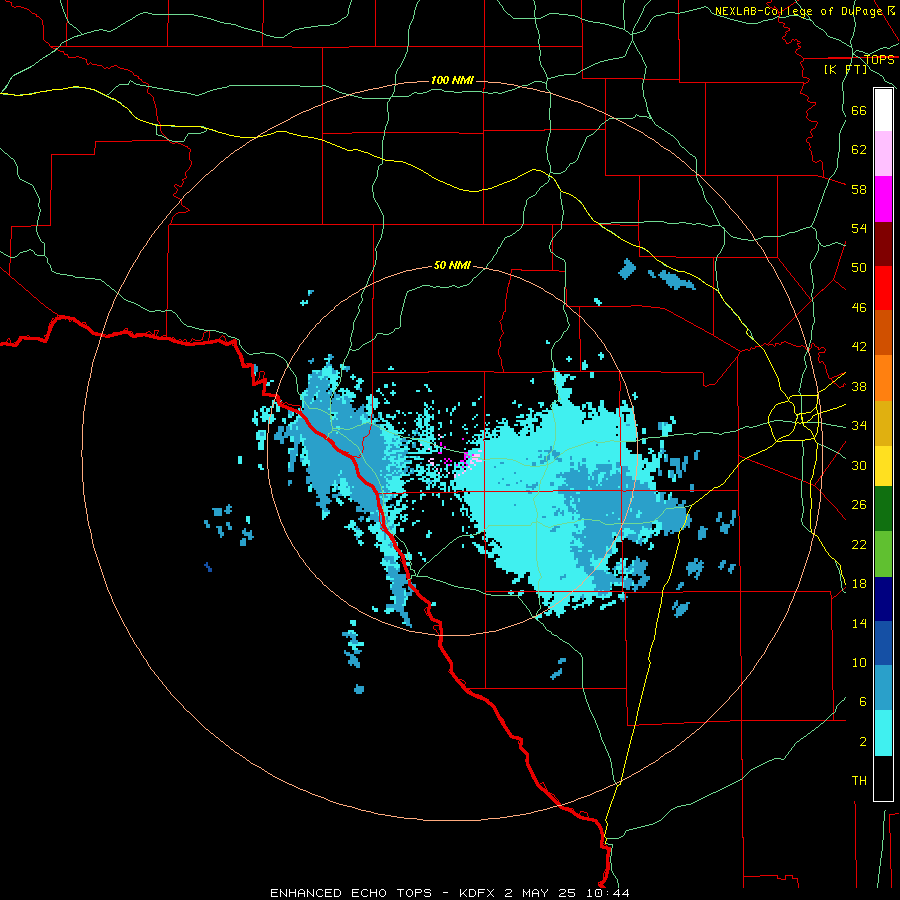Select the magenta legend swatch
Viewport: 900px width, 900px height.
pos(883,199)
